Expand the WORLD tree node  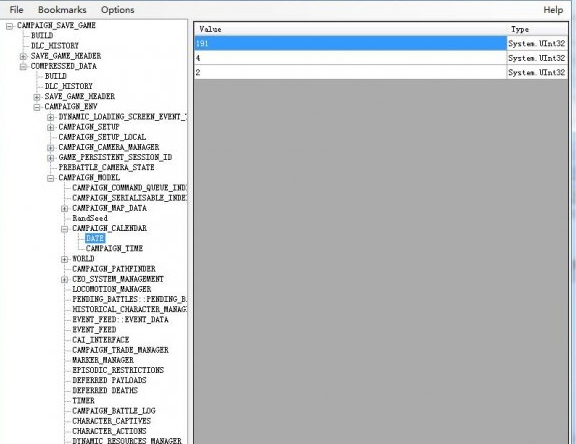[65, 259]
